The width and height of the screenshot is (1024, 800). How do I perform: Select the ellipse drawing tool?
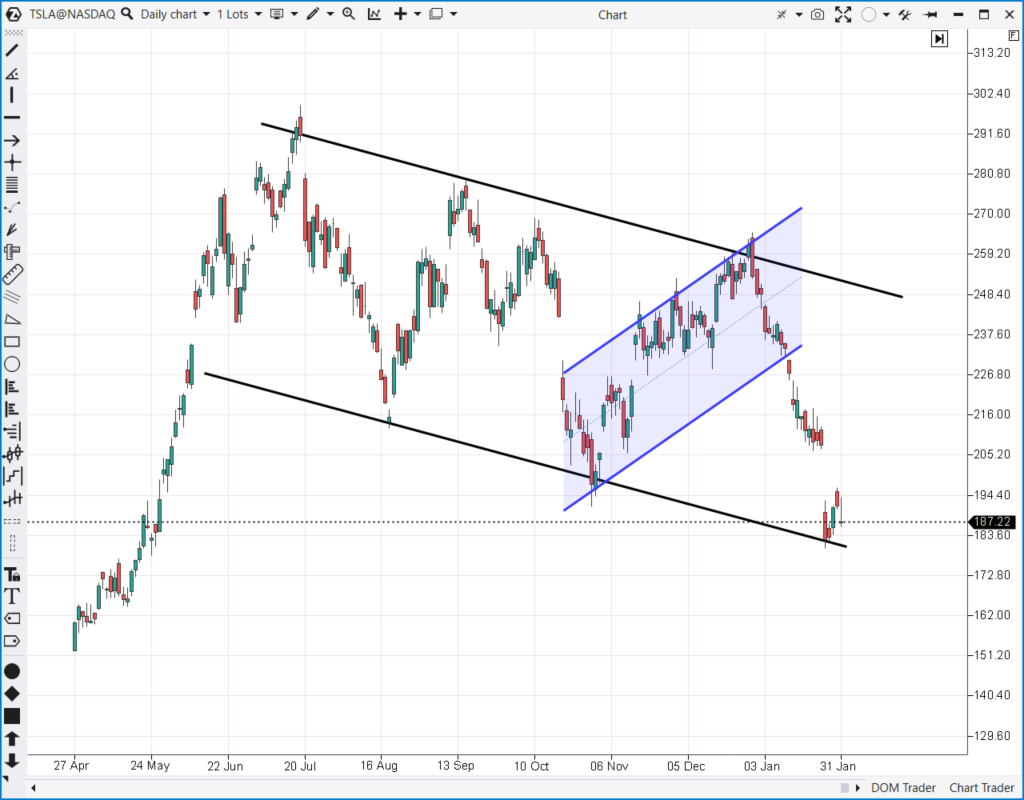12,364
